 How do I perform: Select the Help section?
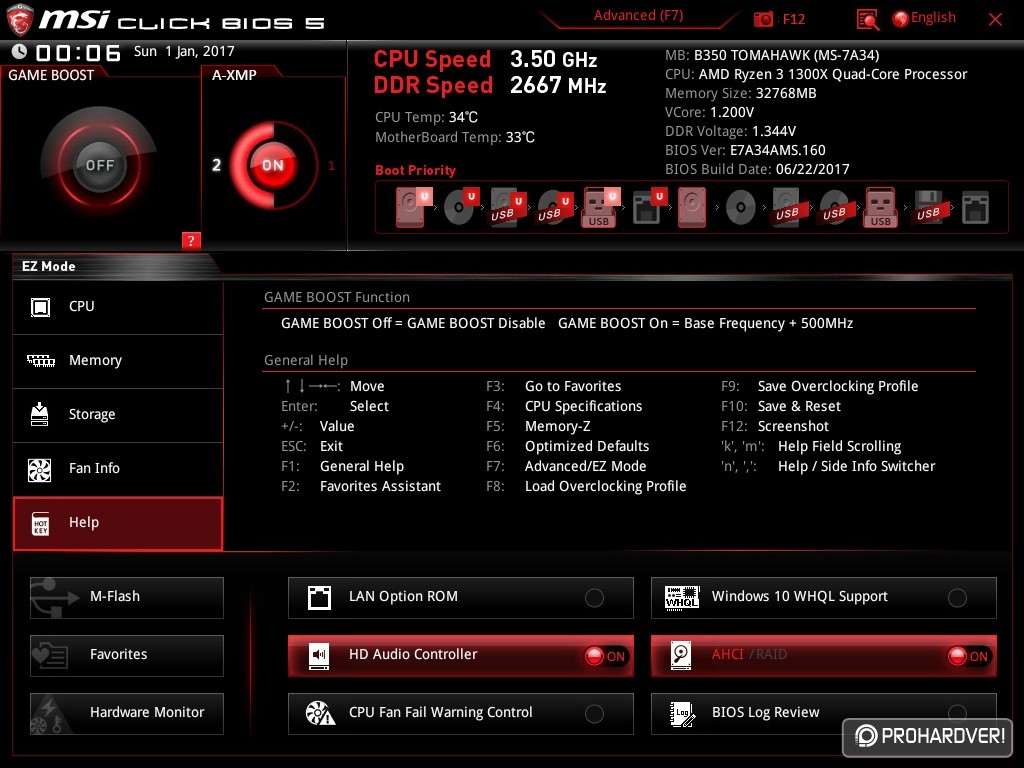(118, 524)
